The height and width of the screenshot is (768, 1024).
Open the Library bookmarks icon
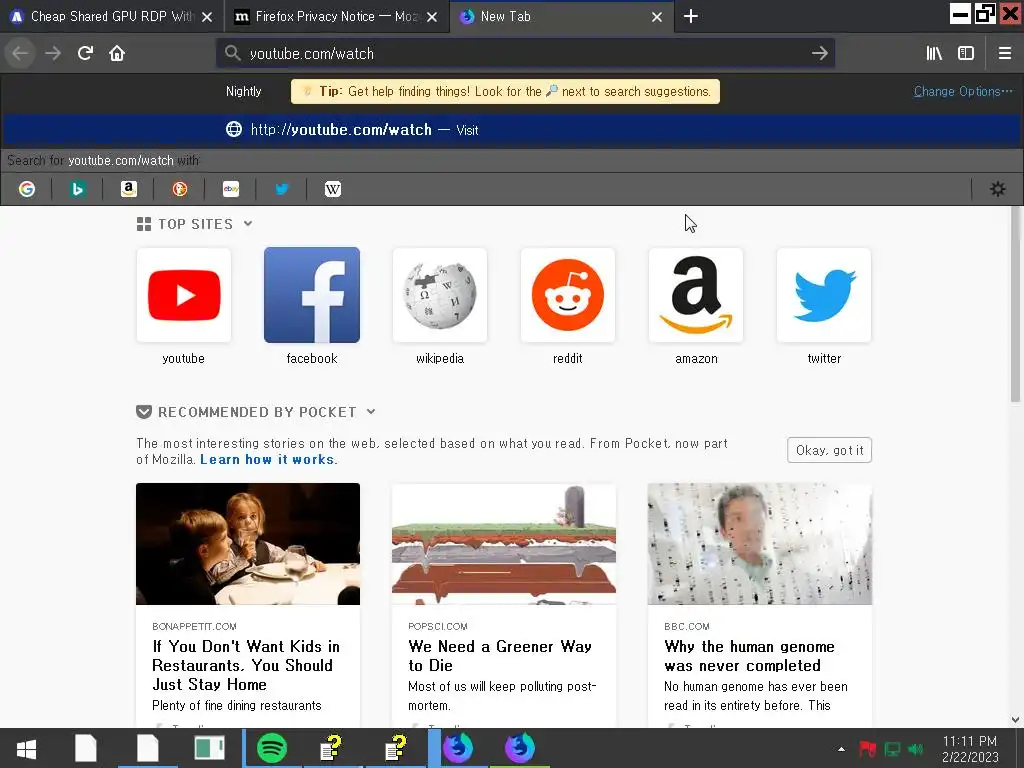(x=934, y=54)
